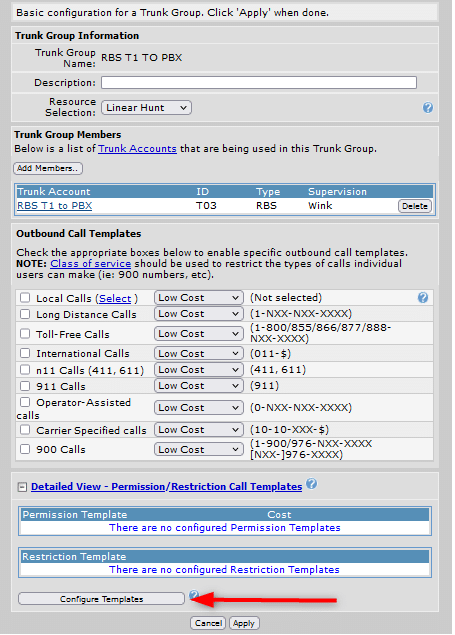
Task: Click the (011-$) pattern text
Action: tap(270, 354)
